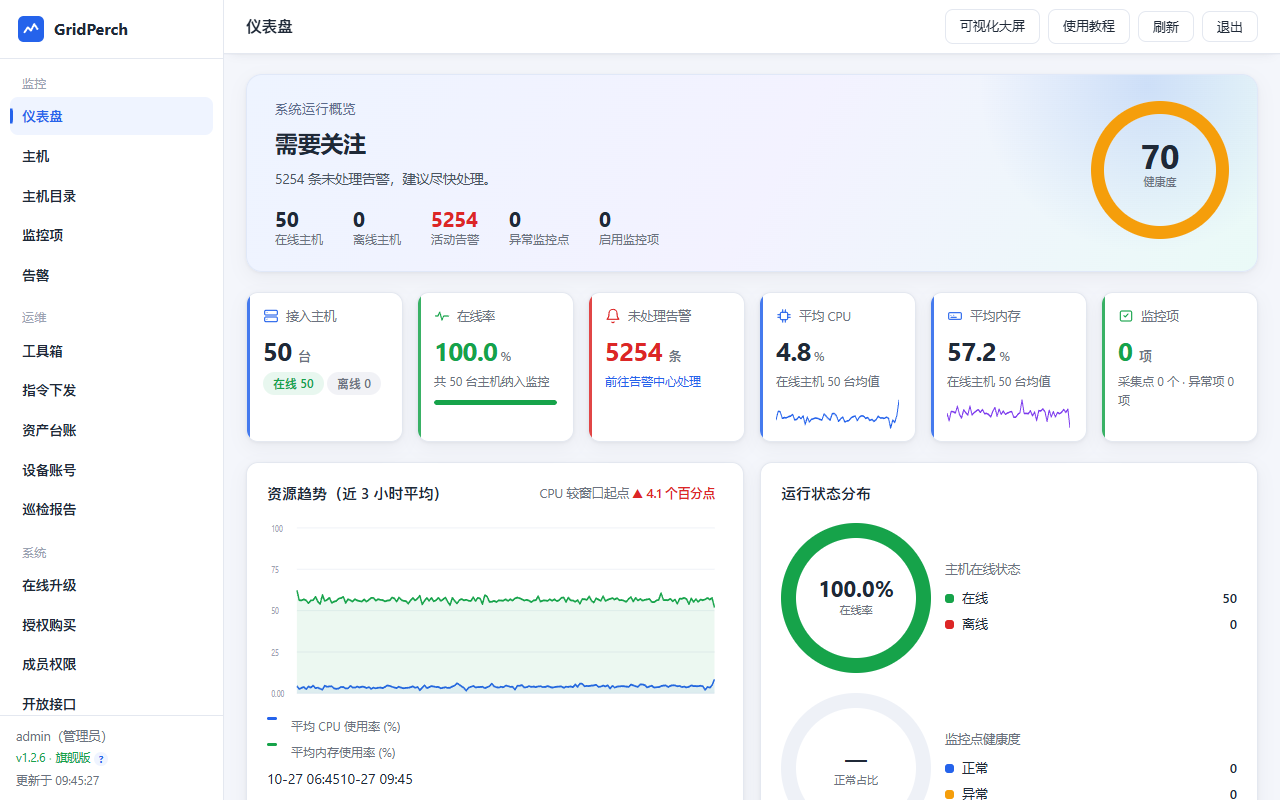Click 退出 to log out
The width and height of the screenshot is (1280, 800).
[1230, 27]
